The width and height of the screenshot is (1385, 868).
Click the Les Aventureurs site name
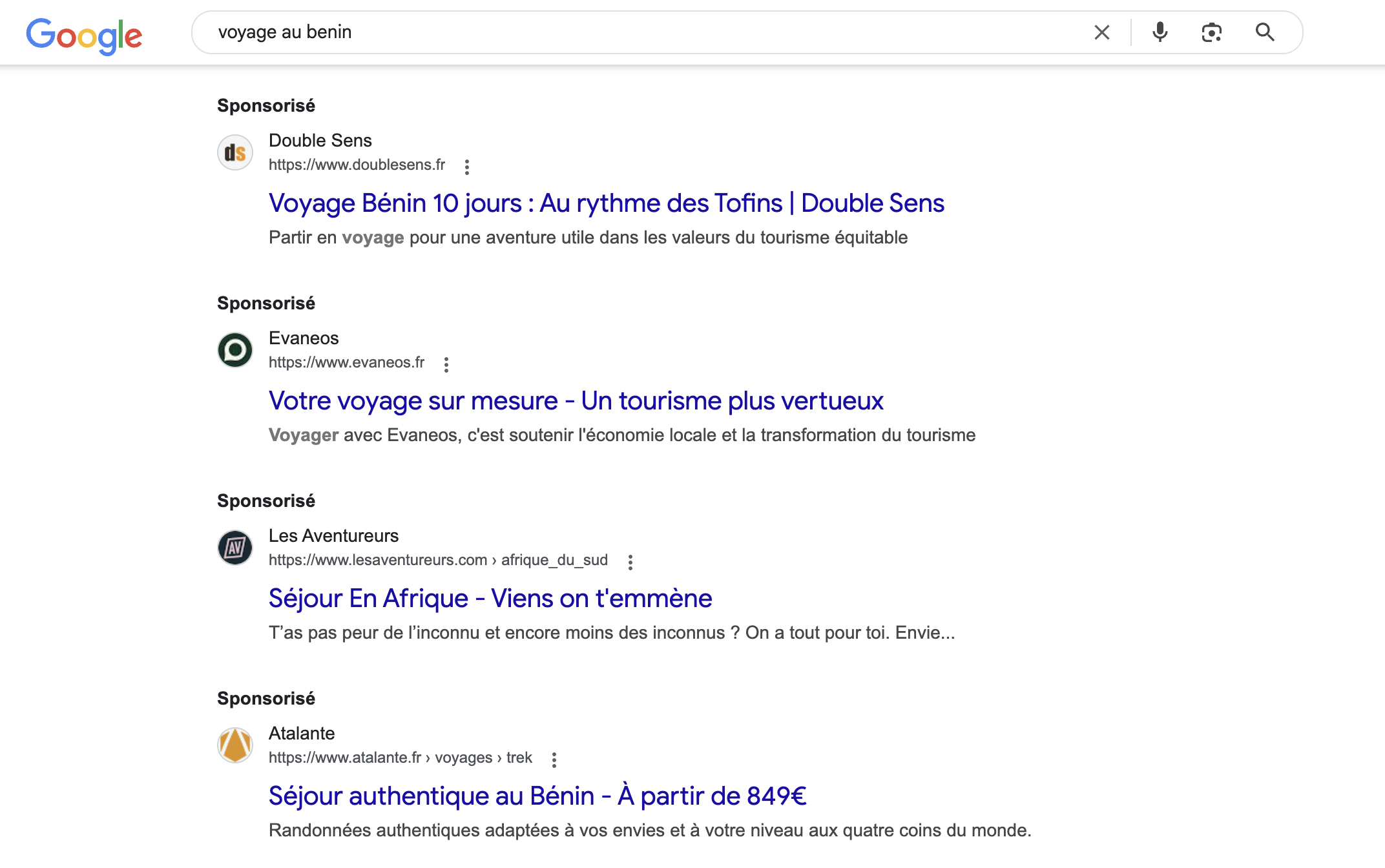[x=333, y=535]
